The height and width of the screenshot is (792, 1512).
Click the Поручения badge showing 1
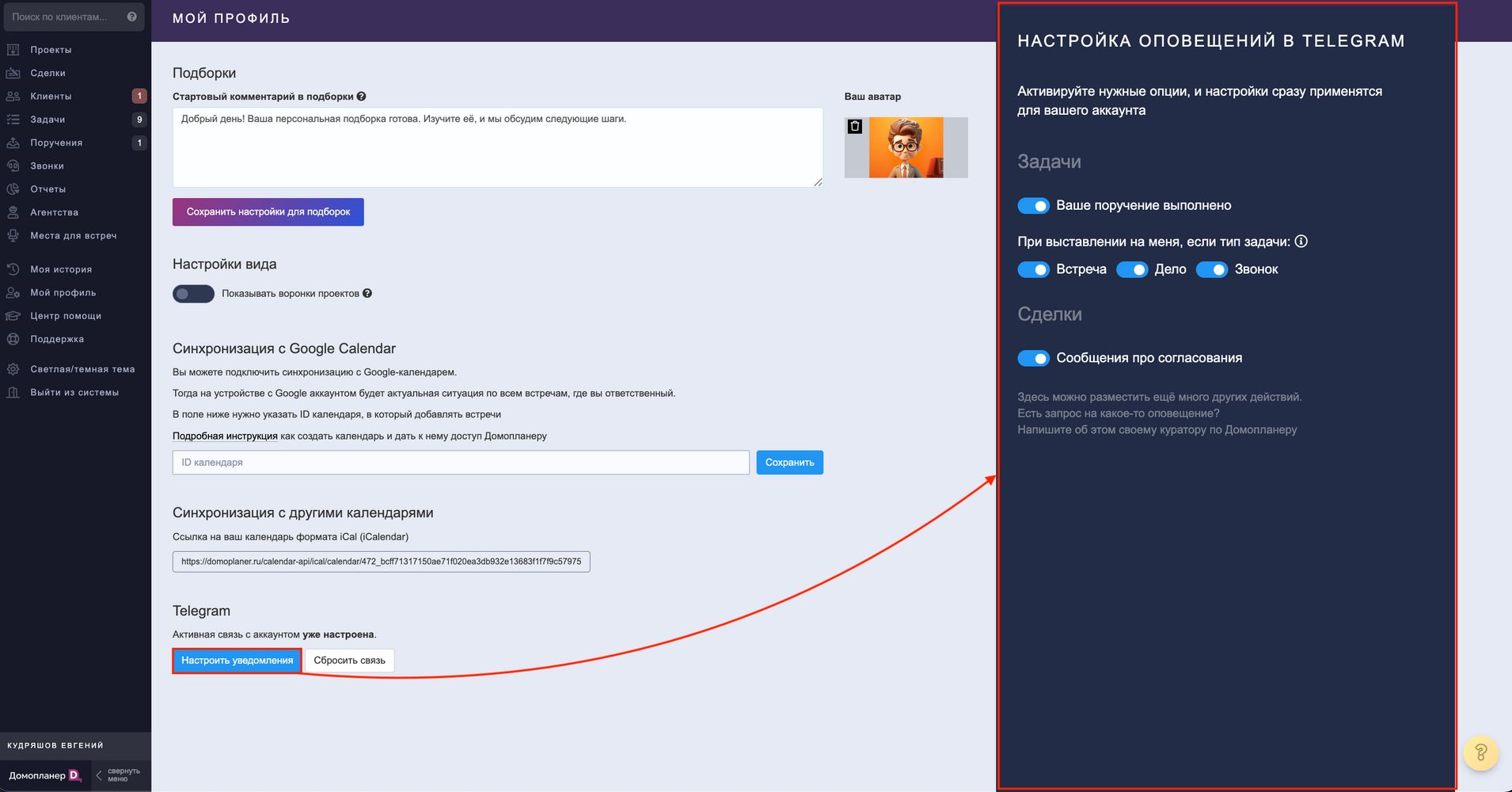click(x=139, y=143)
